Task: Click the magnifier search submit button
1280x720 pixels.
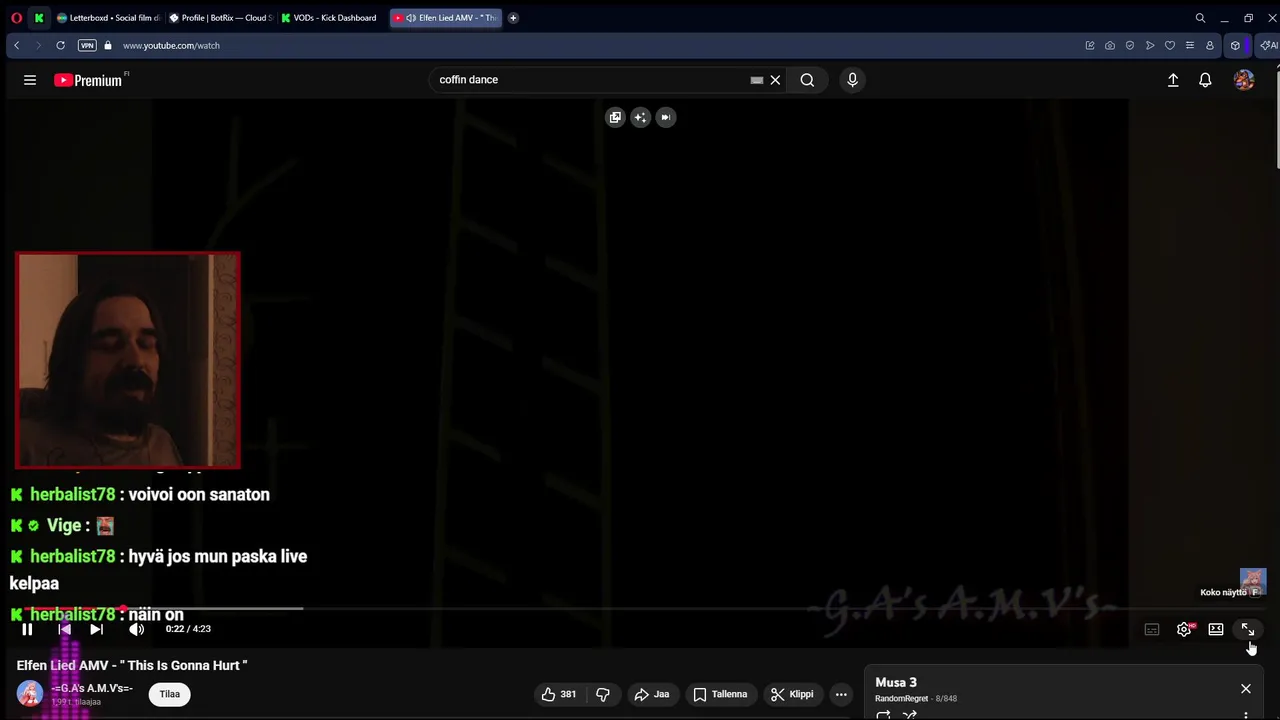Action: (x=807, y=80)
